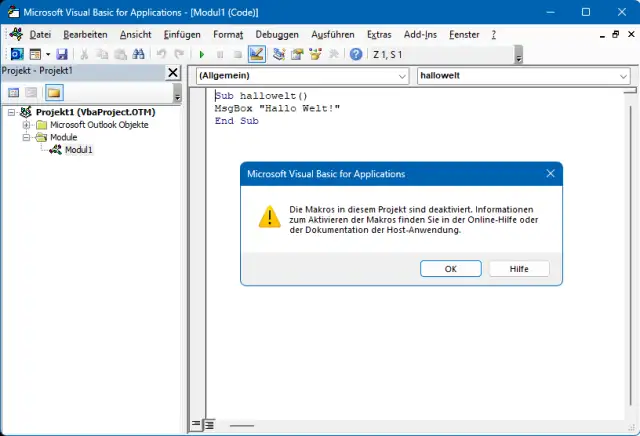This screenshot has height=436, width=640.
Task: Open the Debuggen menu
Action: (x=276, y=34)
